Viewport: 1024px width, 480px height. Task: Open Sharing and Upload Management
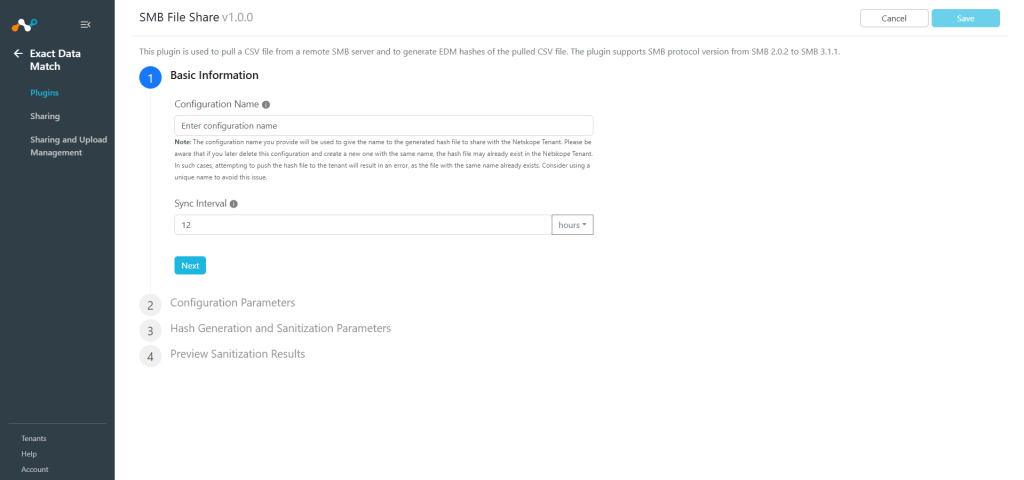[x=68, y=146]
